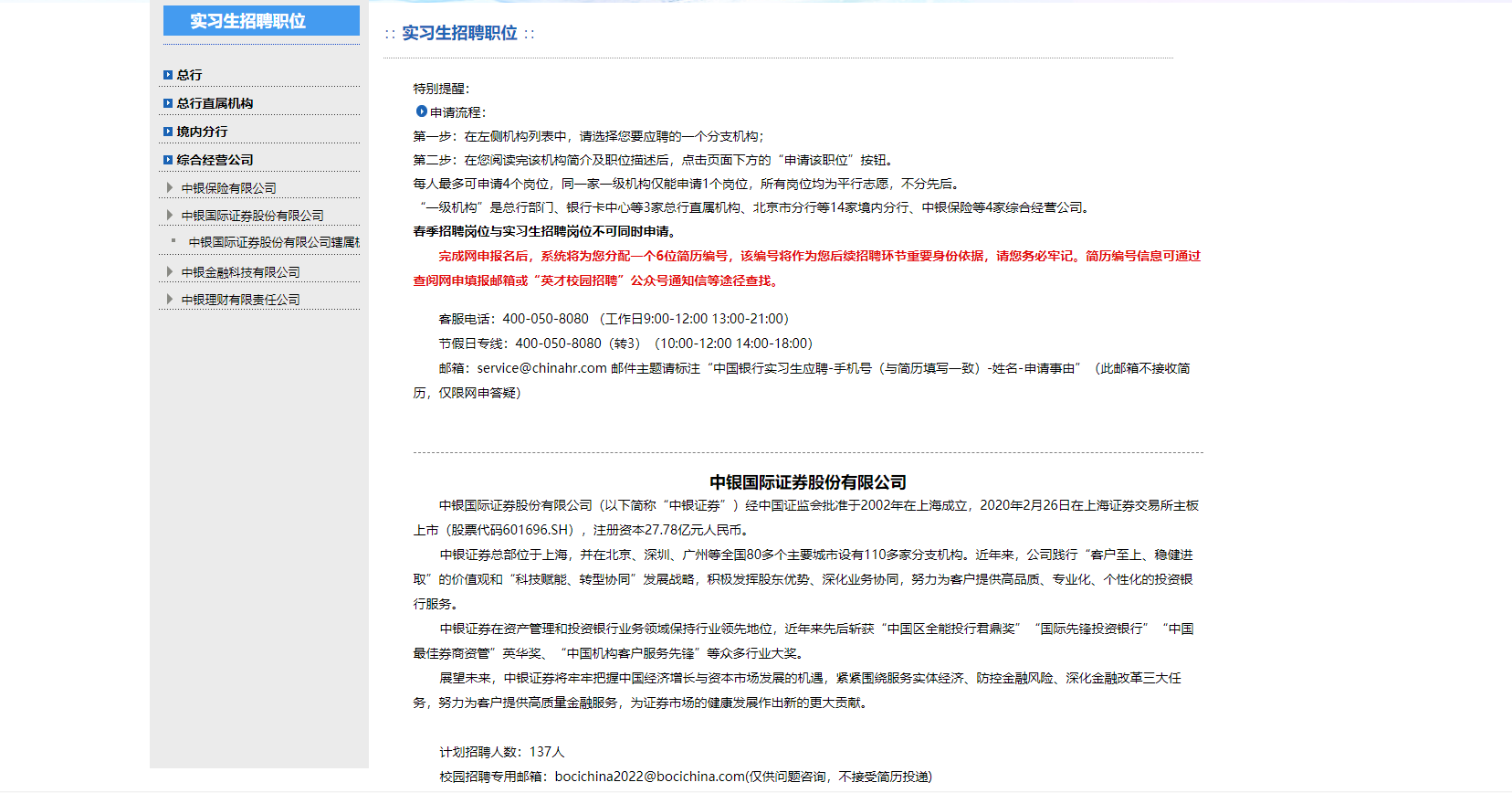Select 中银理财有限责任公司 in the sidebar
The height and width of the screenshot is (793, 1512).
click(x=241, y=300)
